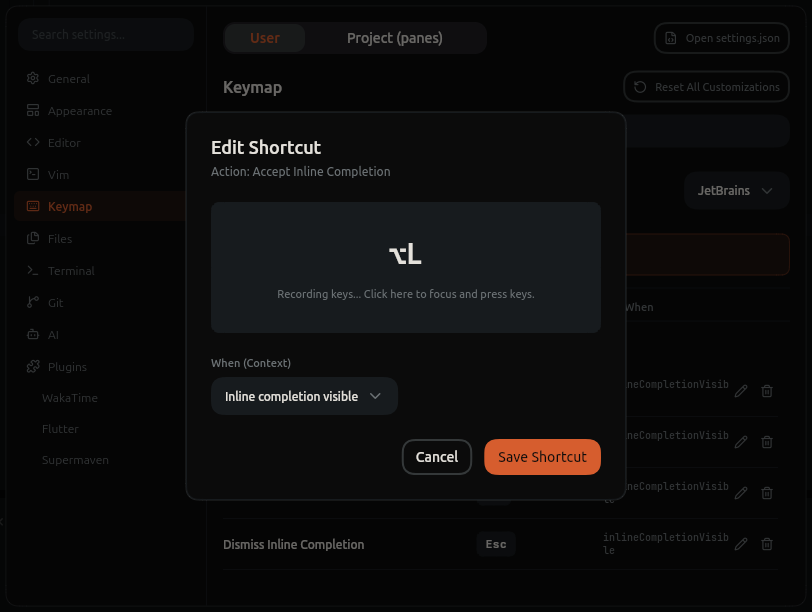Viewport: 812px width, 612px height.
Task: Click the Terminal prompt icon
Action: (x=33, y=271)
